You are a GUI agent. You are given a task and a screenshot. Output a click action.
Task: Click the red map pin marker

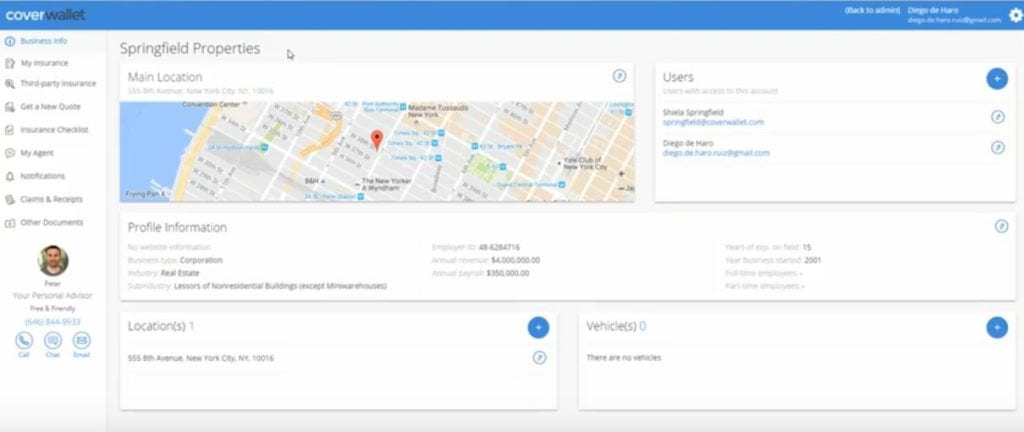pos(376,139)
